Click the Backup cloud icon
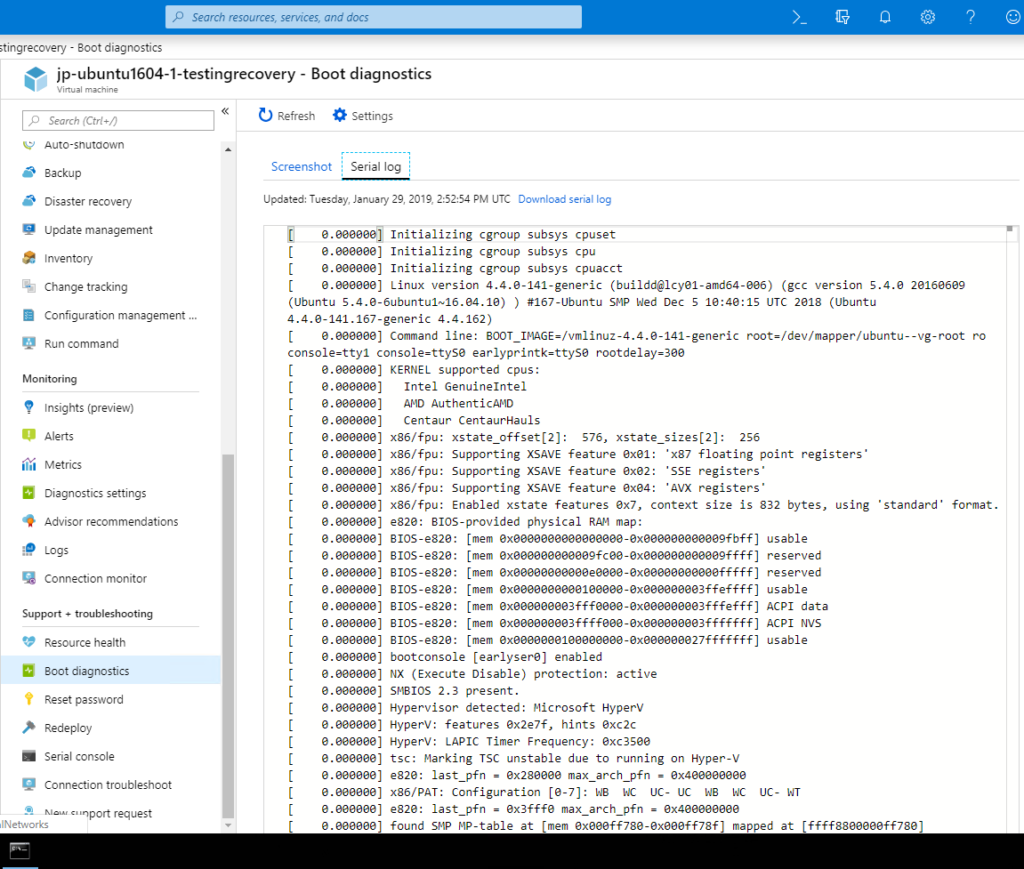This screenshot has width=1024, height=869. click(29, 172)
